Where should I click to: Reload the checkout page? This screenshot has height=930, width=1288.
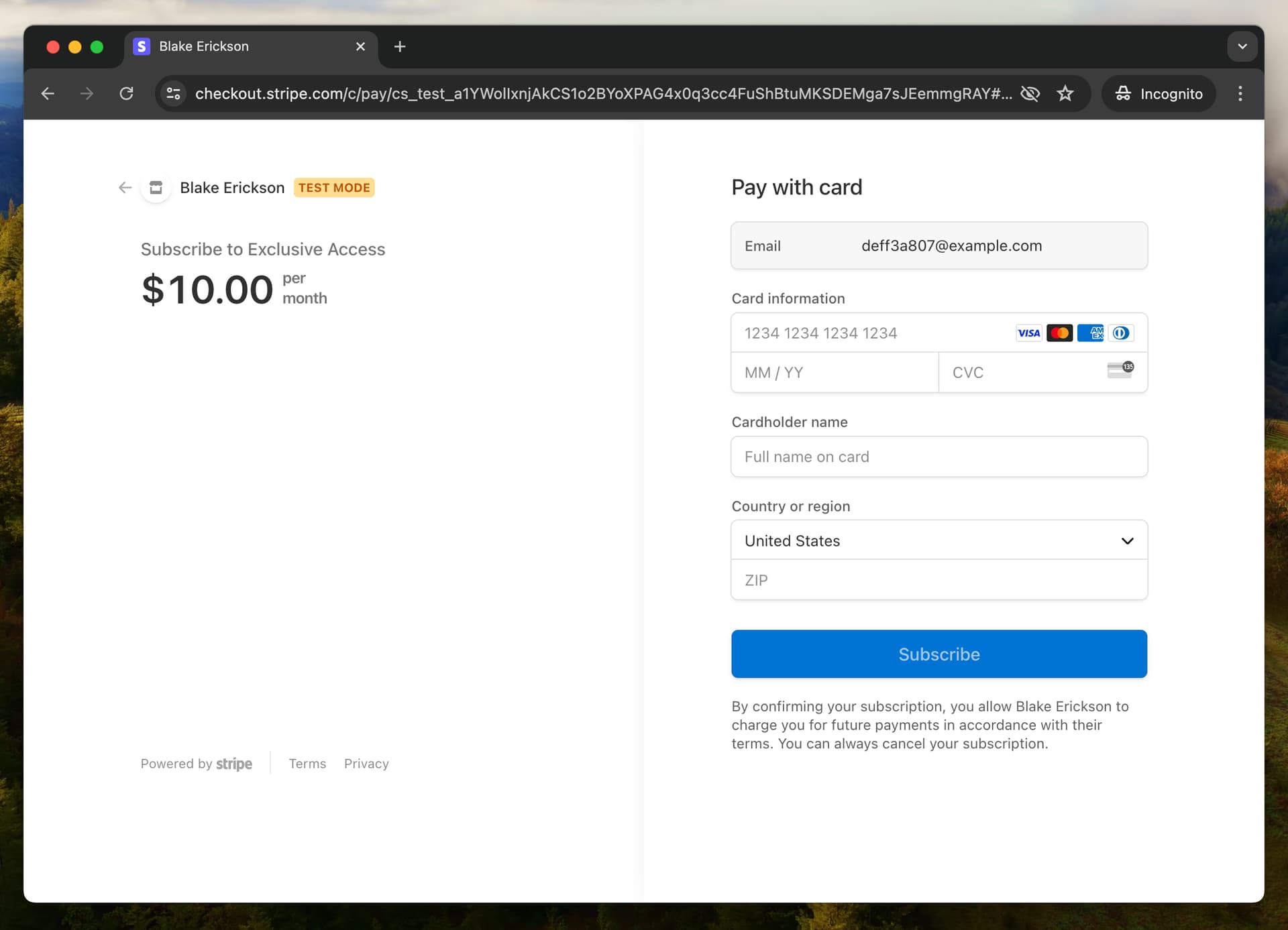click(x=126, y=94)
